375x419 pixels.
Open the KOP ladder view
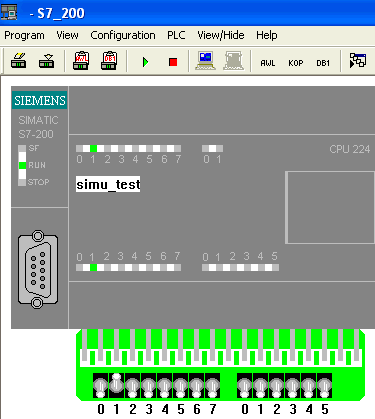(296, 63)
